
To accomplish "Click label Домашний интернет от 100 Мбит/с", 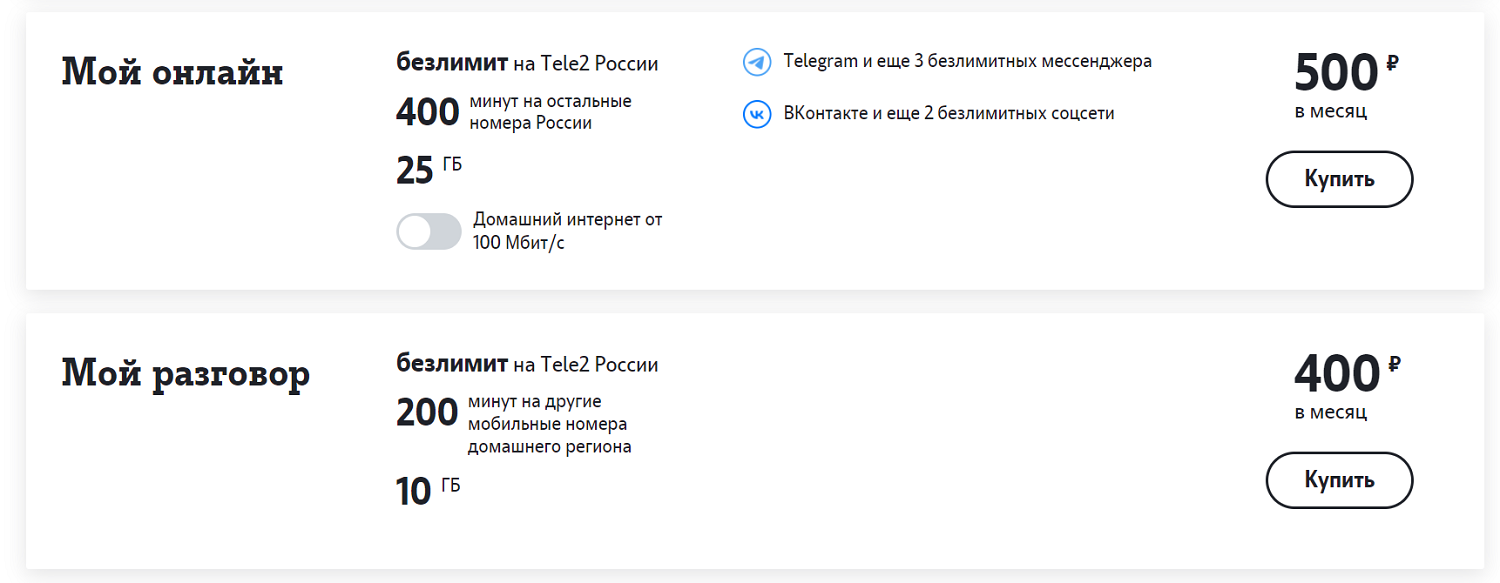I will coord(567,230).
